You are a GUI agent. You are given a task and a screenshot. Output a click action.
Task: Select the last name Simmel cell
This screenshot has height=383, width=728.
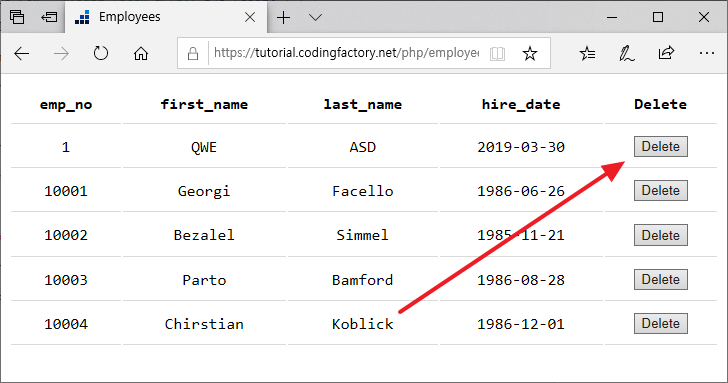[x=363, y=235]
